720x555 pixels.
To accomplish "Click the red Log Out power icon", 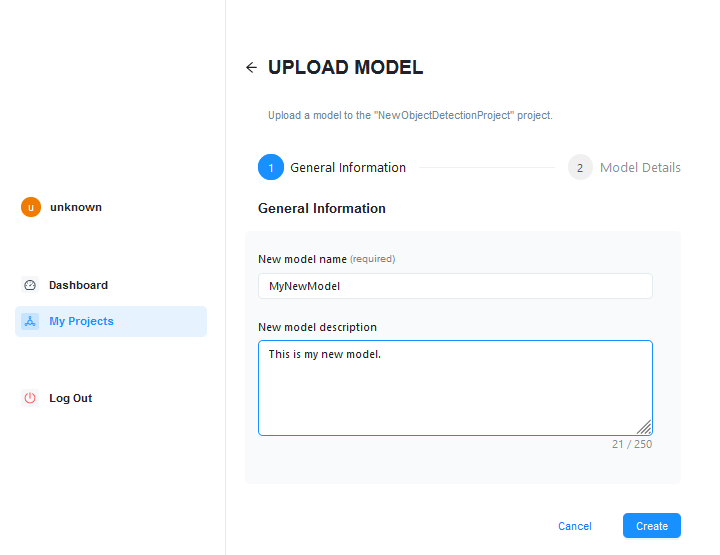I will (x=30, y=398).
